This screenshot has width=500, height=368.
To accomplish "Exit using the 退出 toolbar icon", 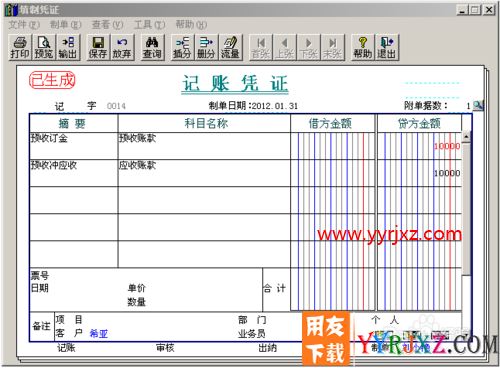I will 386,47.
